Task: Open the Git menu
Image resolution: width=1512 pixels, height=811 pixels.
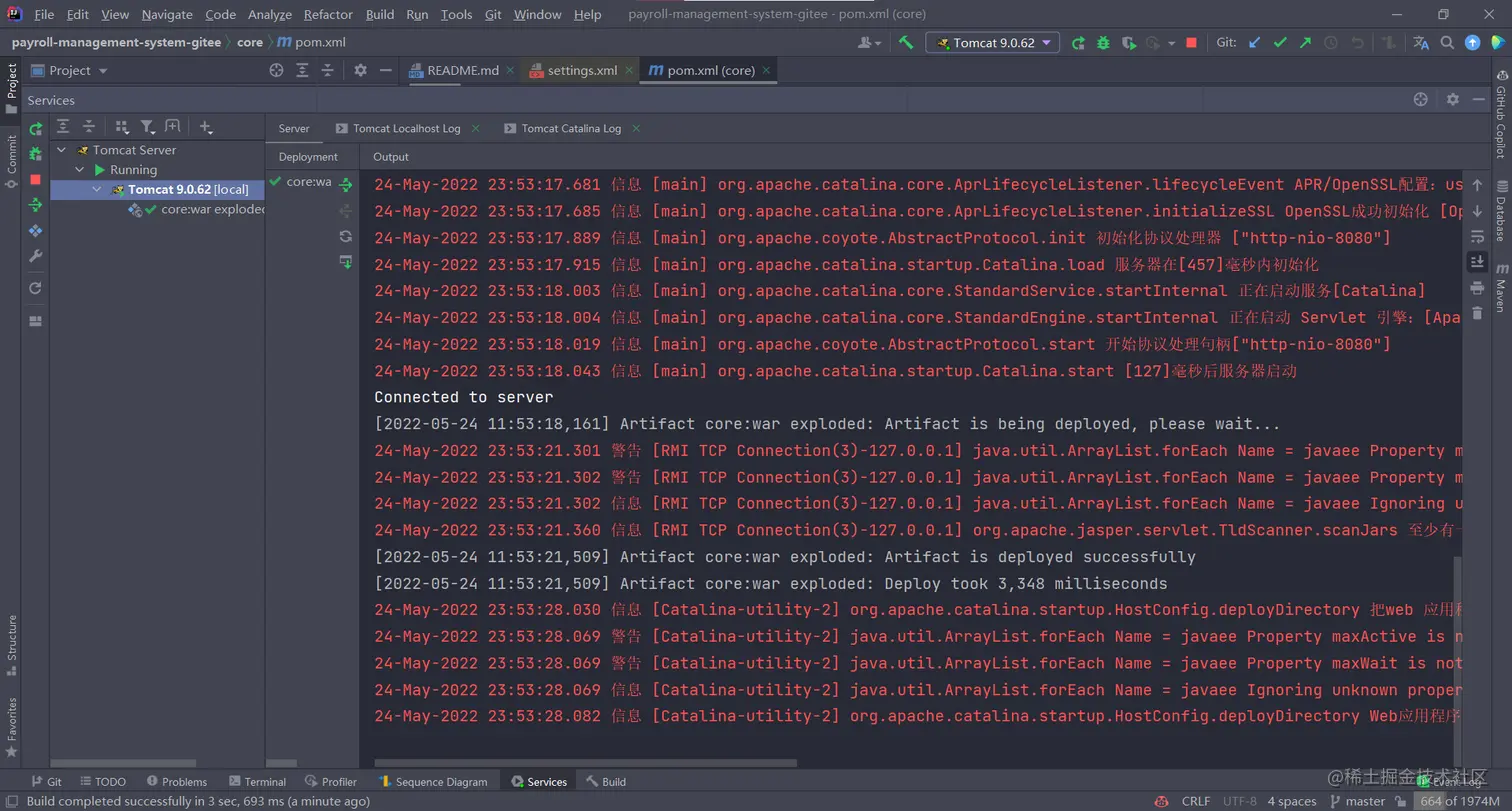Action: point(493,14)
